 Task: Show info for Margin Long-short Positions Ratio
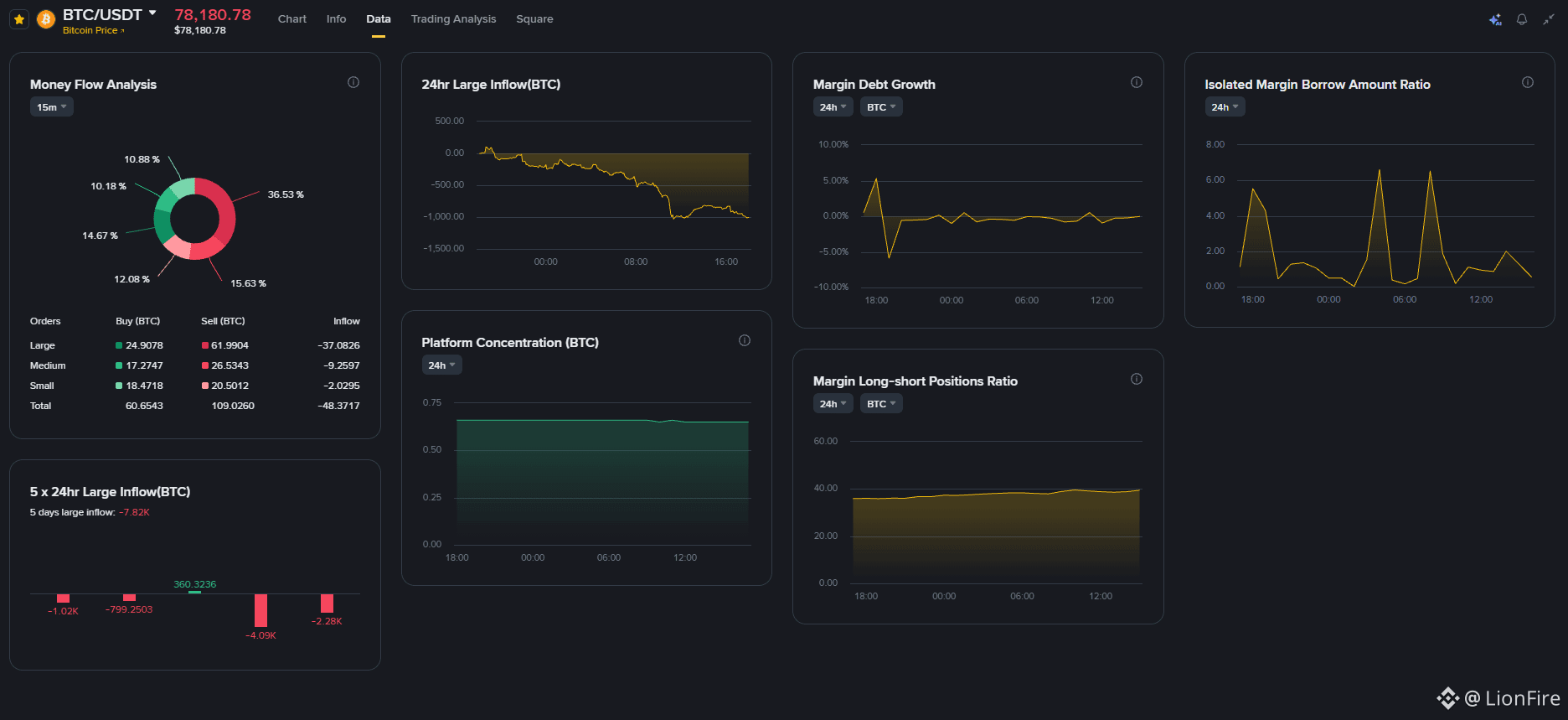pos(1137,379)
